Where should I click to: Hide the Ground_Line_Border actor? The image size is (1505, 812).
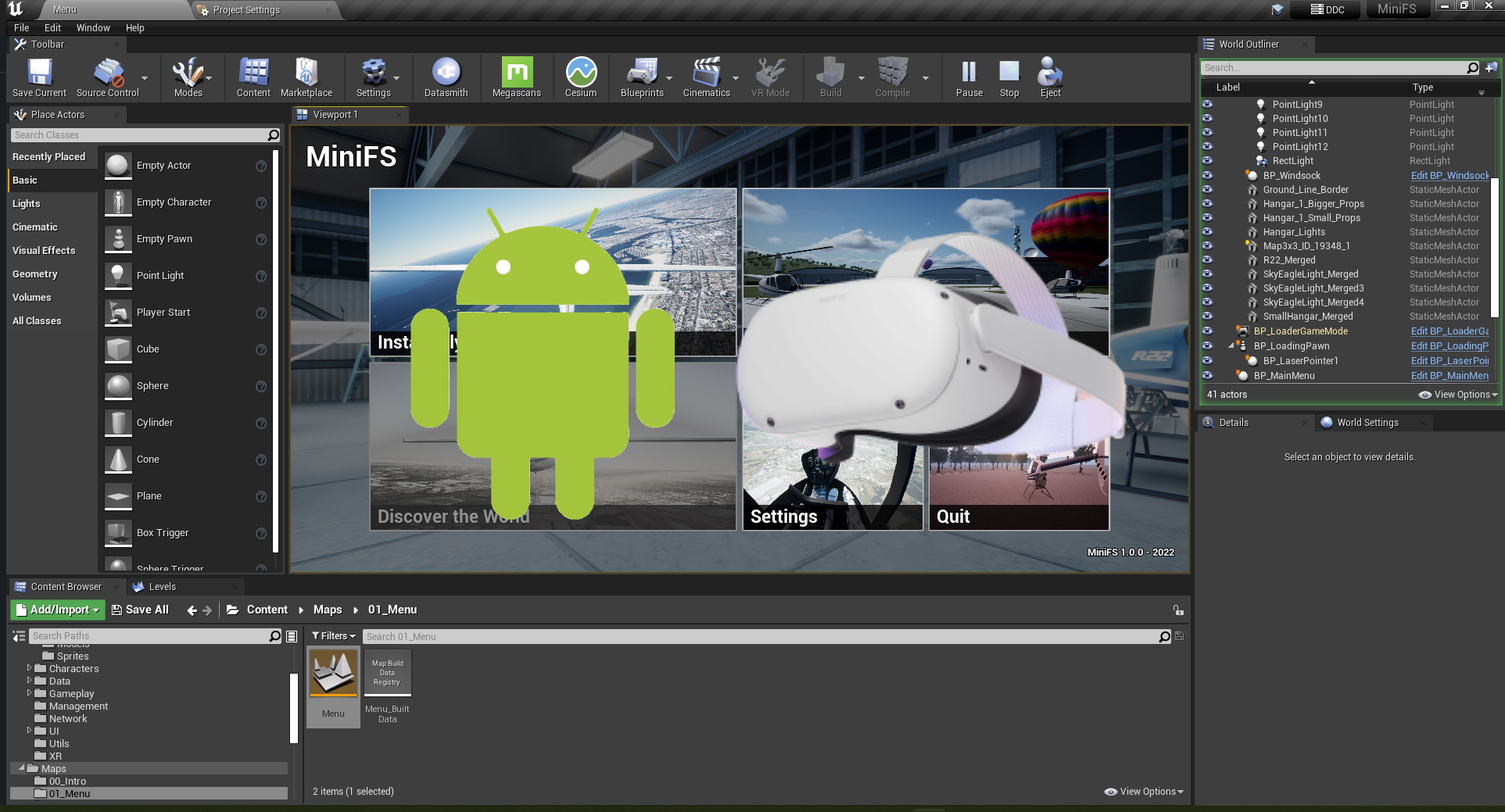point(1207,189)
